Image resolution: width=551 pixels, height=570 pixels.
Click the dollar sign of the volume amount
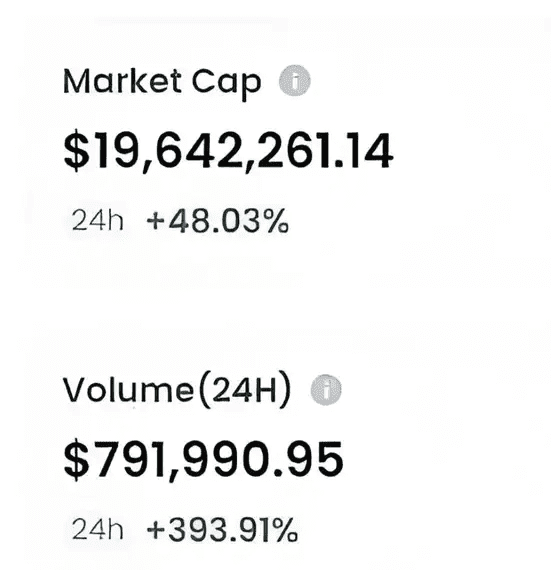(76, 460)
